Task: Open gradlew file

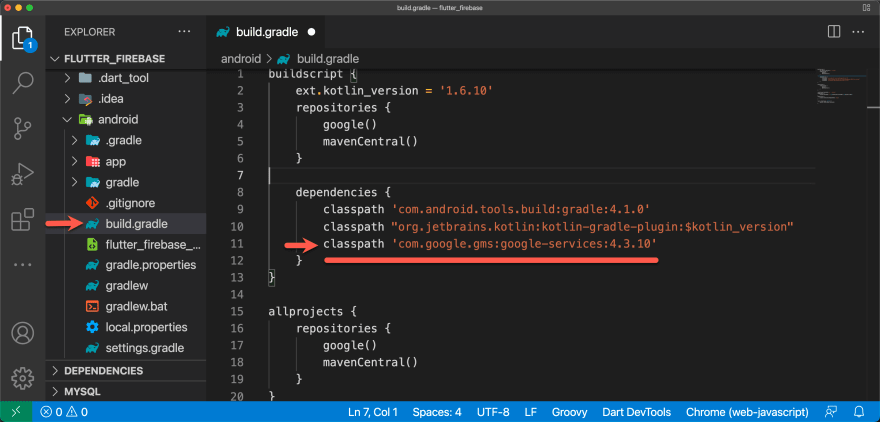Action: tap(126, 286)
